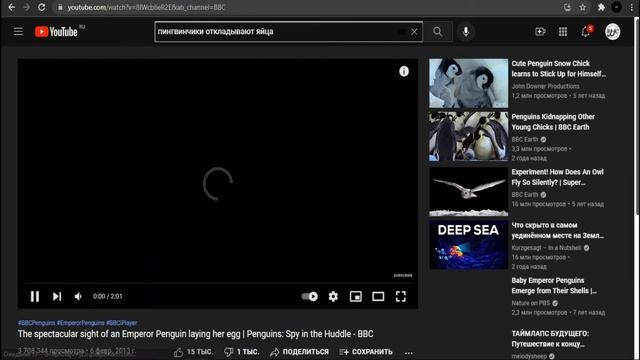Click the video progress bar

(x=218, y=282)
